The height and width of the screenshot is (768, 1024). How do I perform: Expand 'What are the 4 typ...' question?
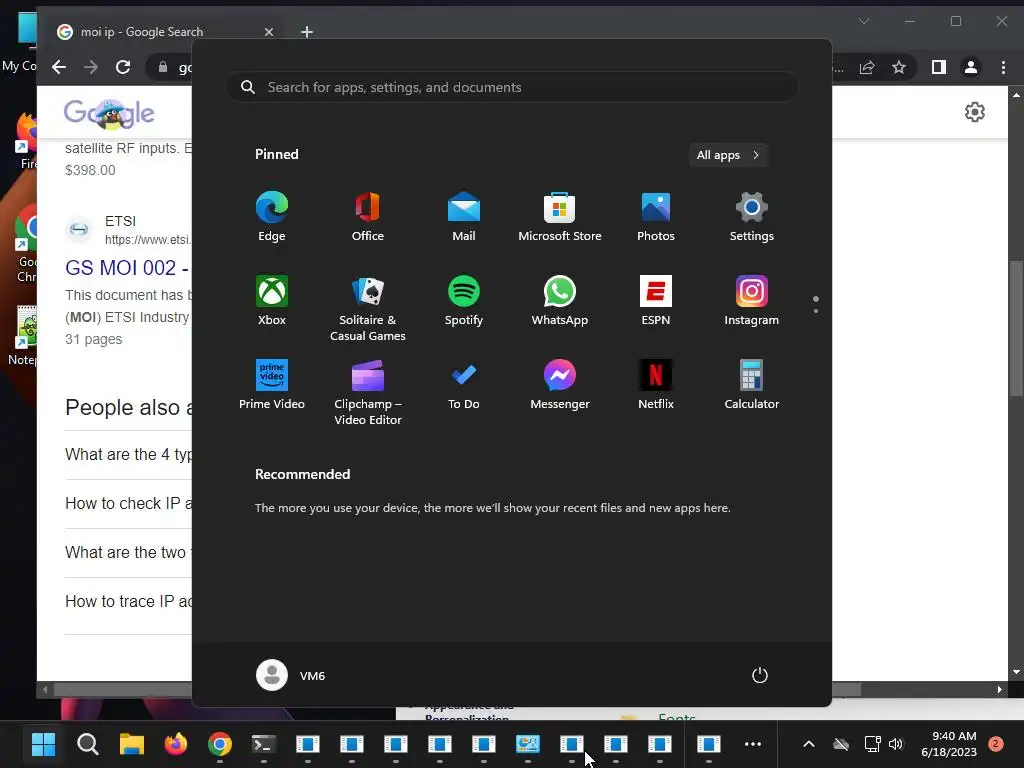coord(128,455)
